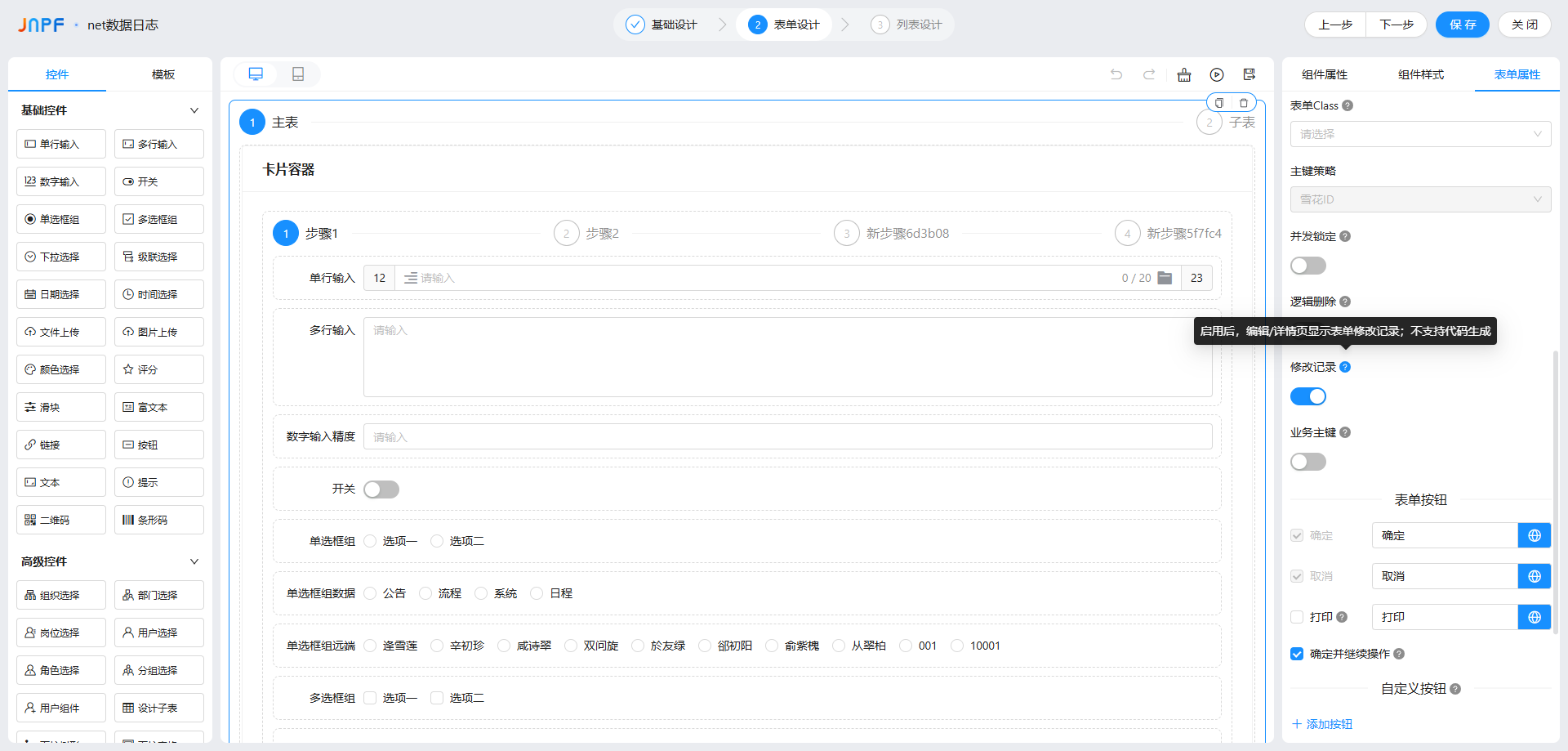This screenshot has width=1568, height=751.
Task: Switch to desktop view icon
Action: coord(256,74)
